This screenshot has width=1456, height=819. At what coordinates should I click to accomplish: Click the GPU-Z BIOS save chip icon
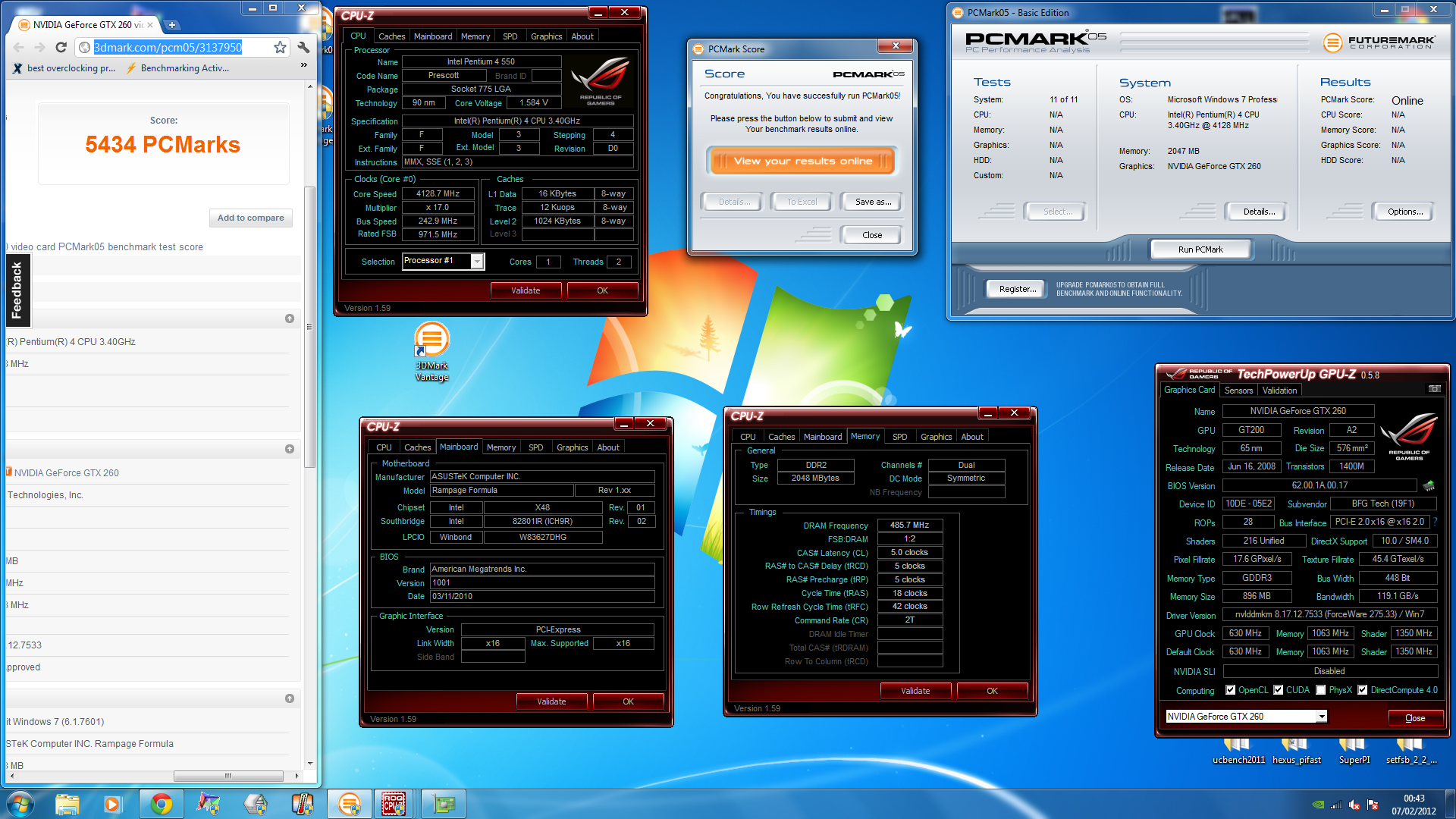click(1429, 485)
